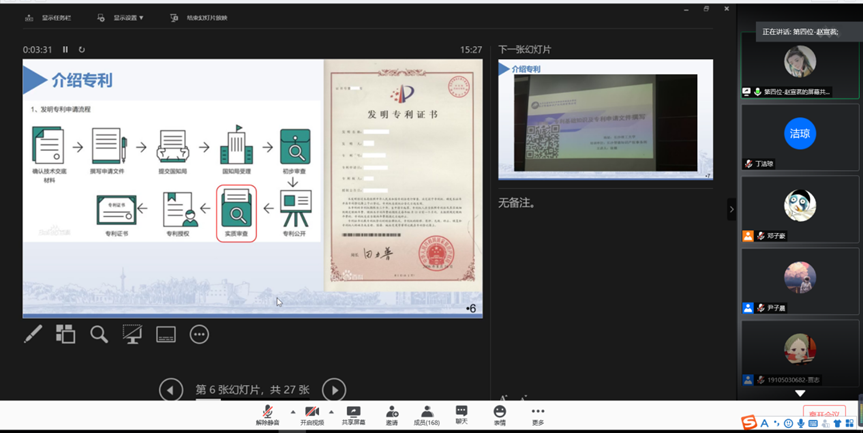Open the 表情 emoji reactions

tap(500, 415)
